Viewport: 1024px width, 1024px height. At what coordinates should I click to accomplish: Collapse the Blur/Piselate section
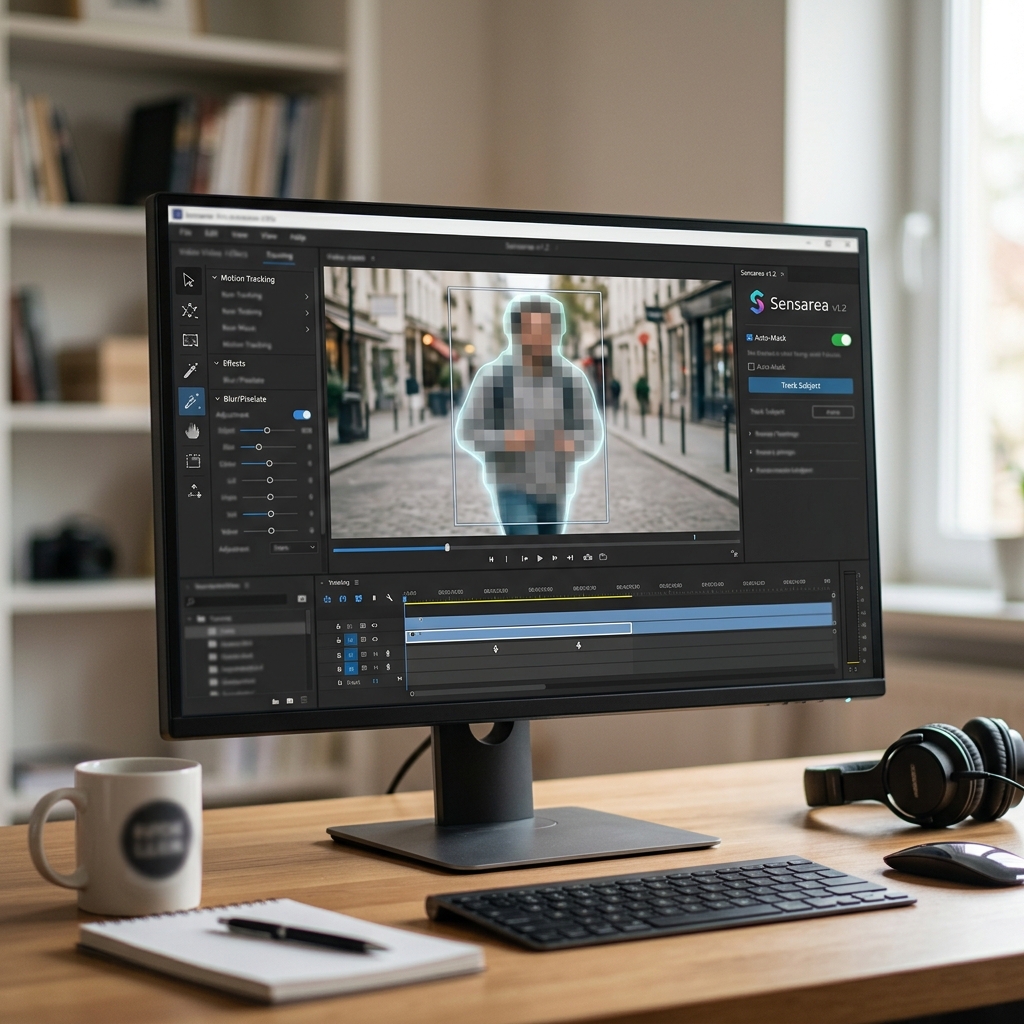[x=217, y=398]
